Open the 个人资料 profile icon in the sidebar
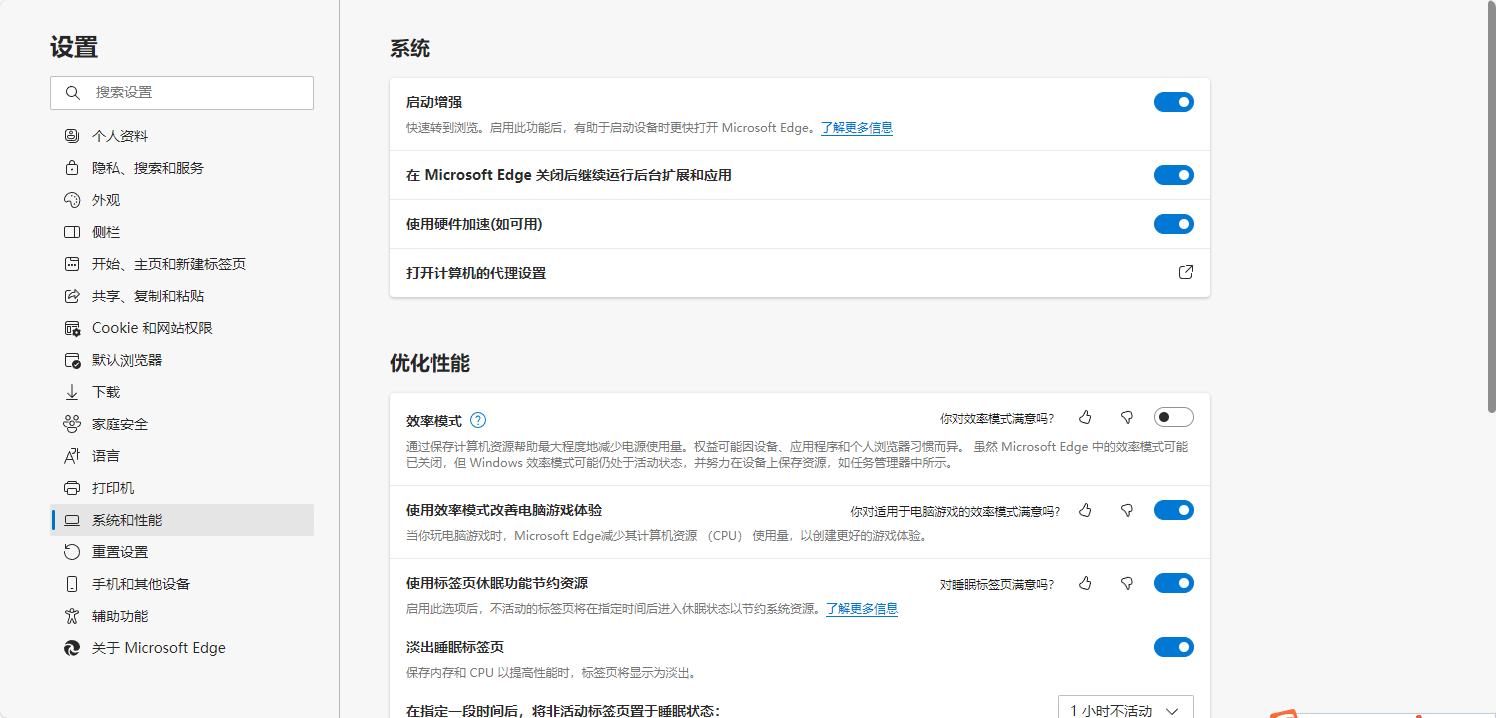 [69, 135]
